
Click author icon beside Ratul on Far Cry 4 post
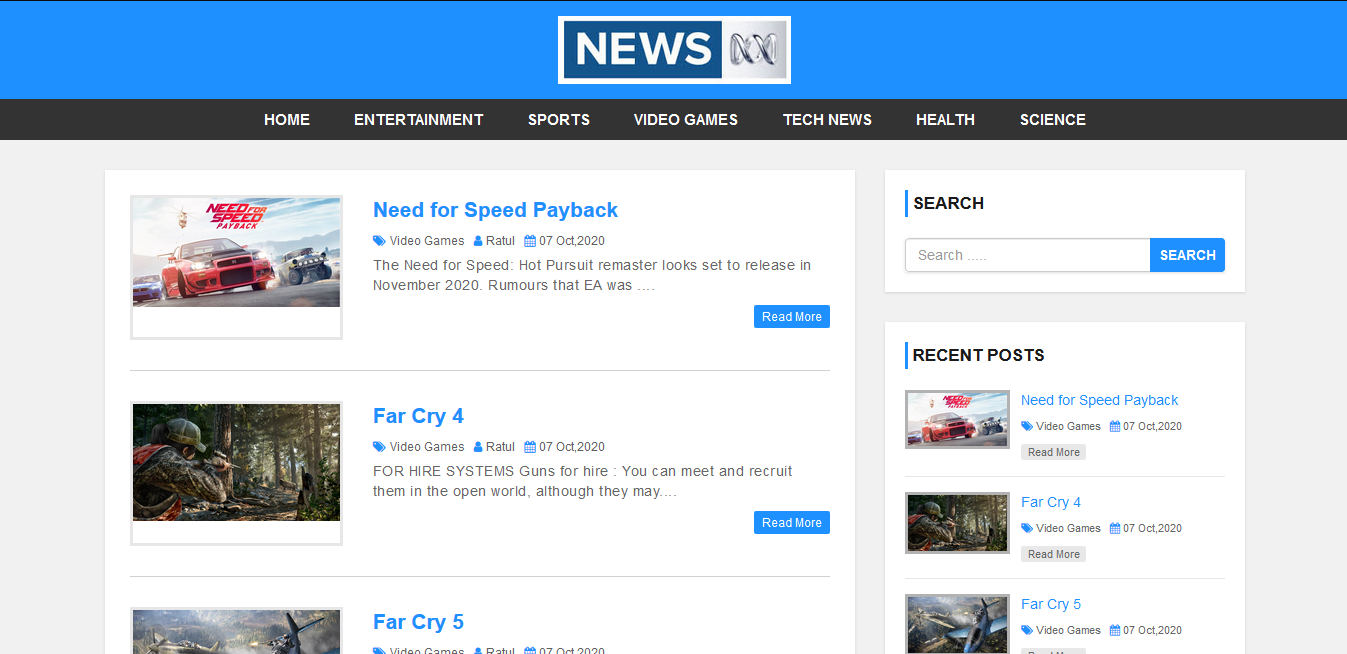click(478, 447)
